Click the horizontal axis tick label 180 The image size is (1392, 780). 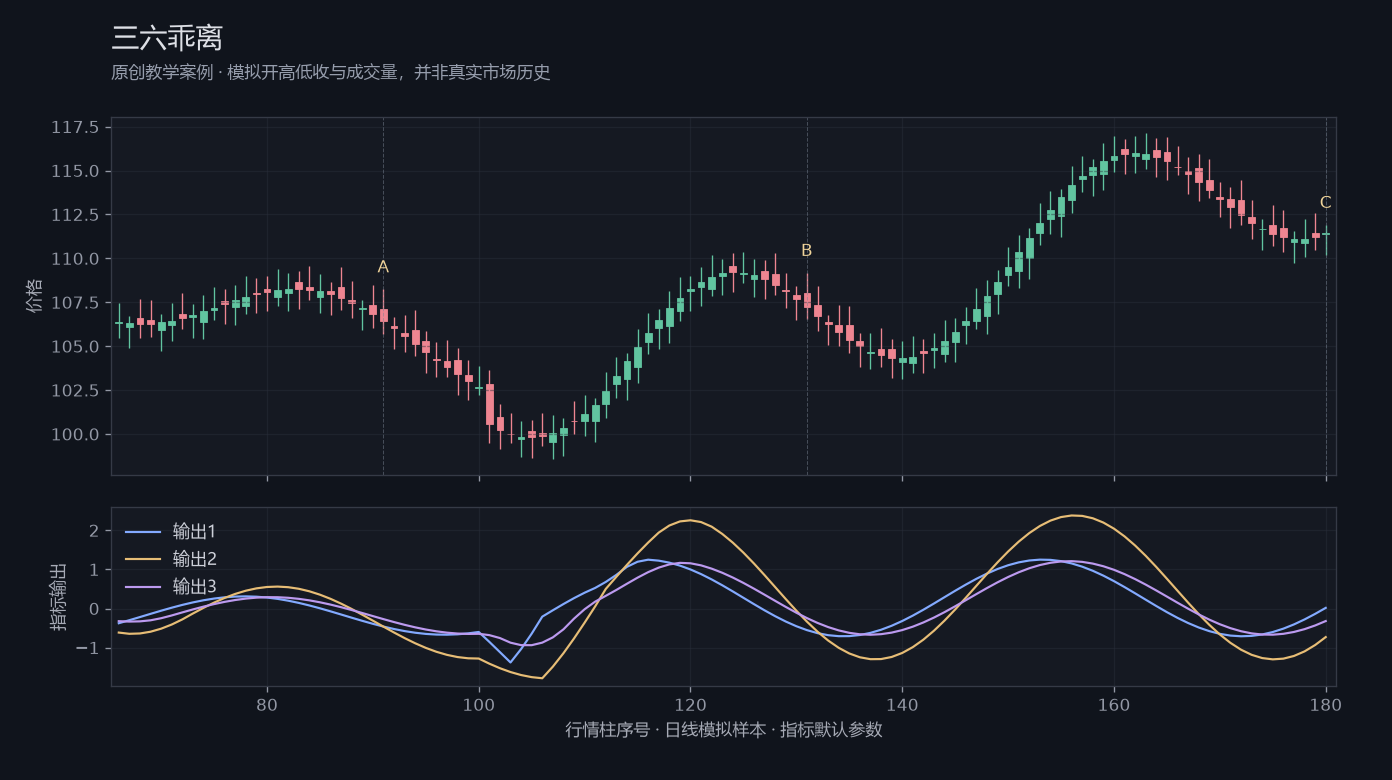point(1326,704)
